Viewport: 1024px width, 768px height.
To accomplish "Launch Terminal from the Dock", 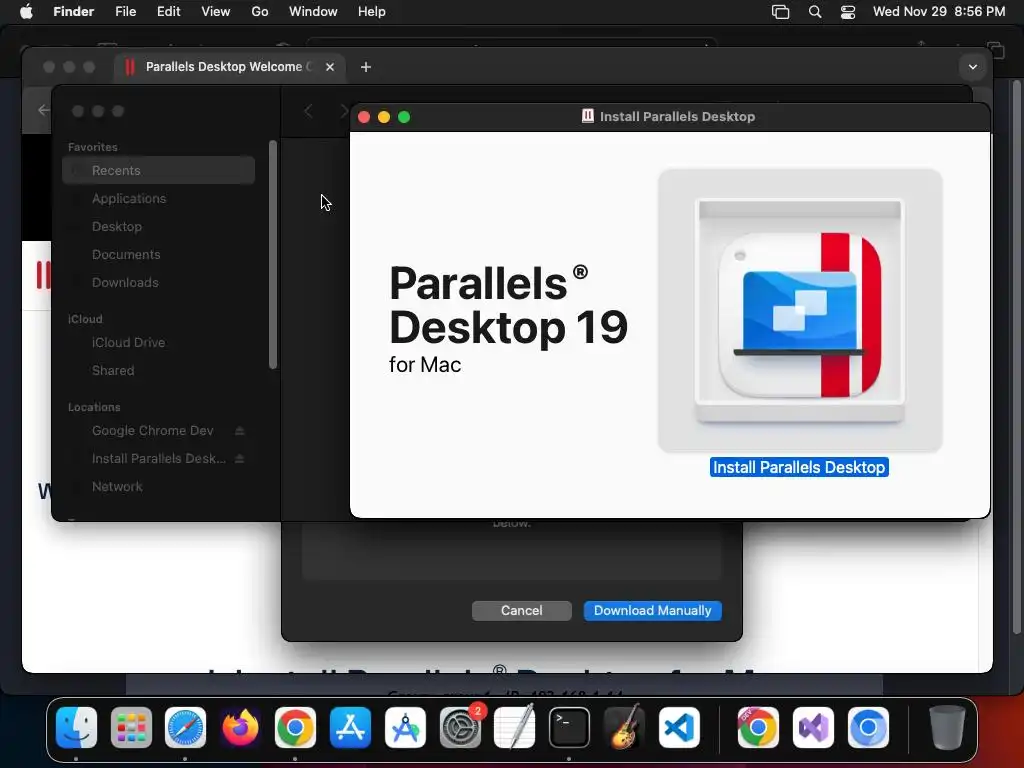I will (x=569, y=727).
